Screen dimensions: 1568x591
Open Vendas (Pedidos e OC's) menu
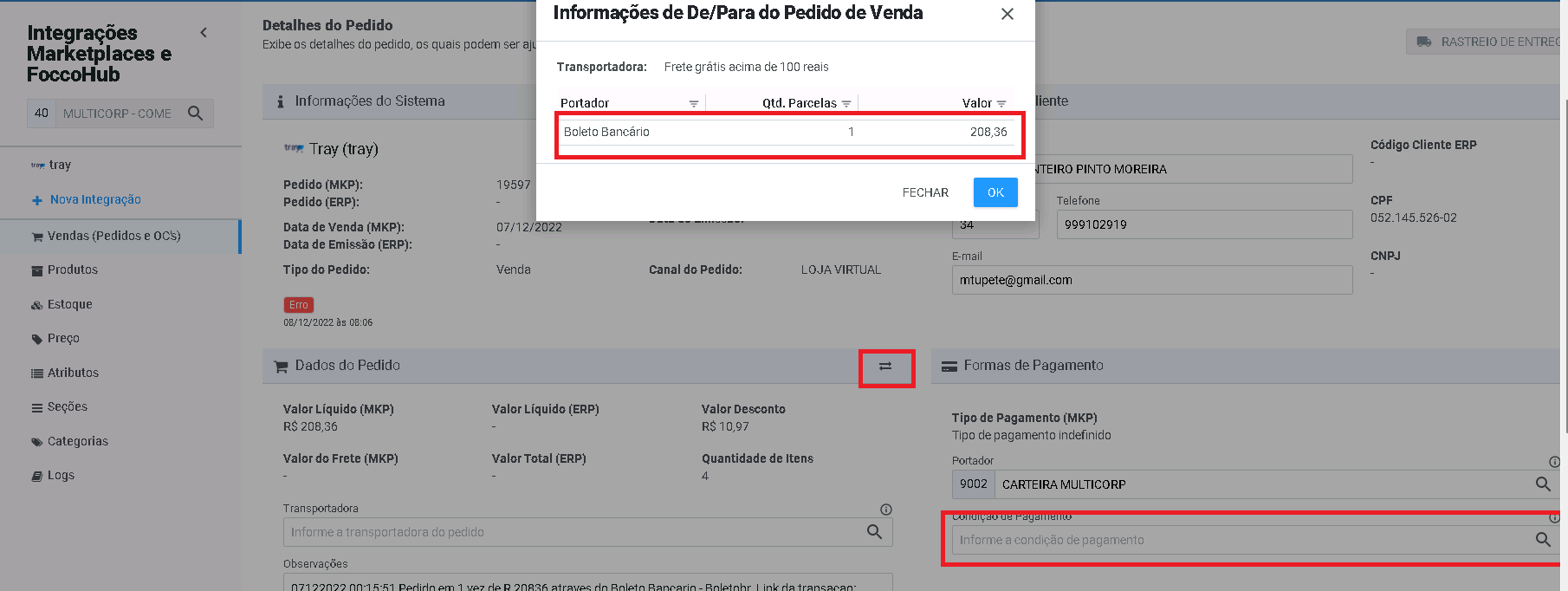click(x=120, y=236)
